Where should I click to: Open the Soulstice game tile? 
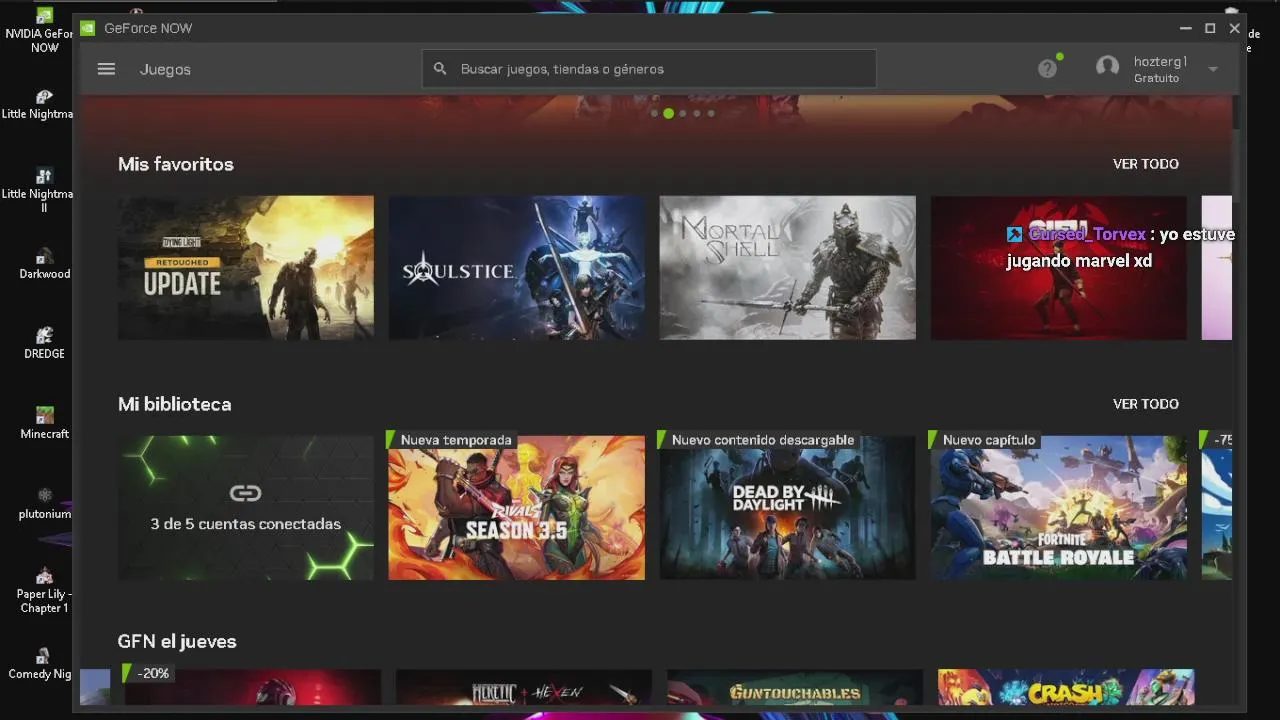[517, 267]
